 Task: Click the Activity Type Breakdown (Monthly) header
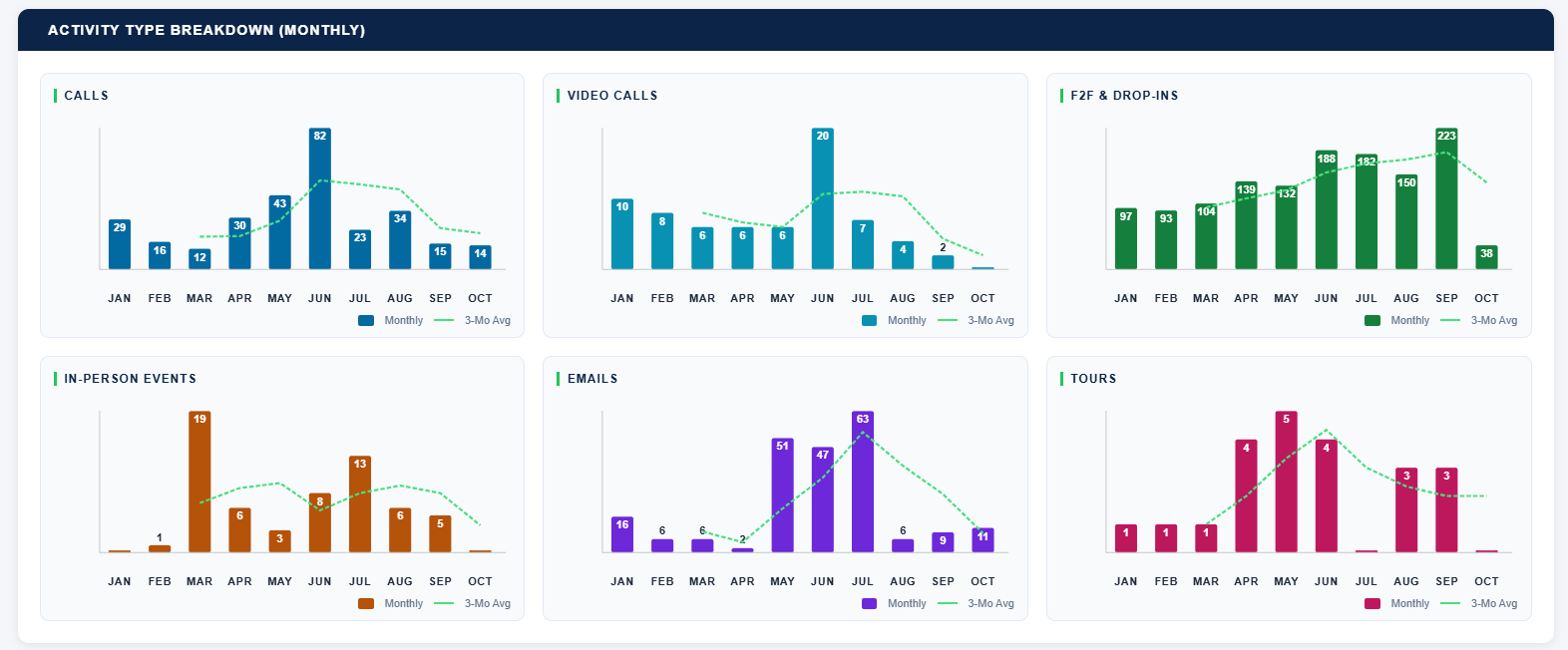click(x=206, y=30)
